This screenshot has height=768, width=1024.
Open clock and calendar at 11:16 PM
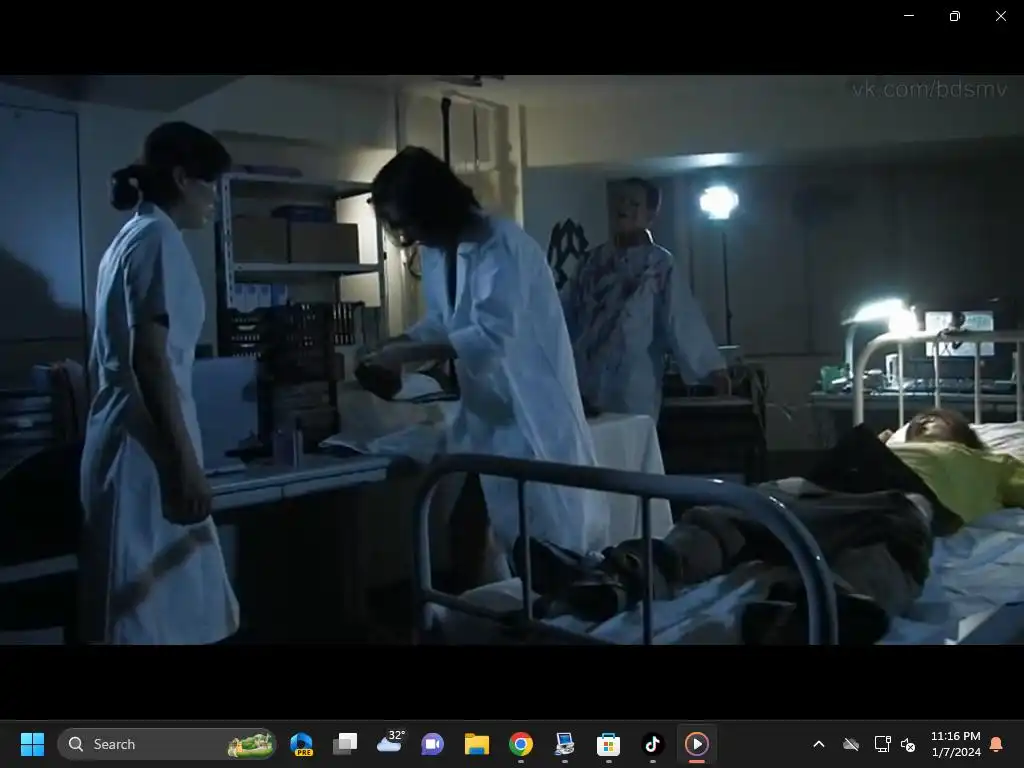pyautogui.click(x=955, y=744)
